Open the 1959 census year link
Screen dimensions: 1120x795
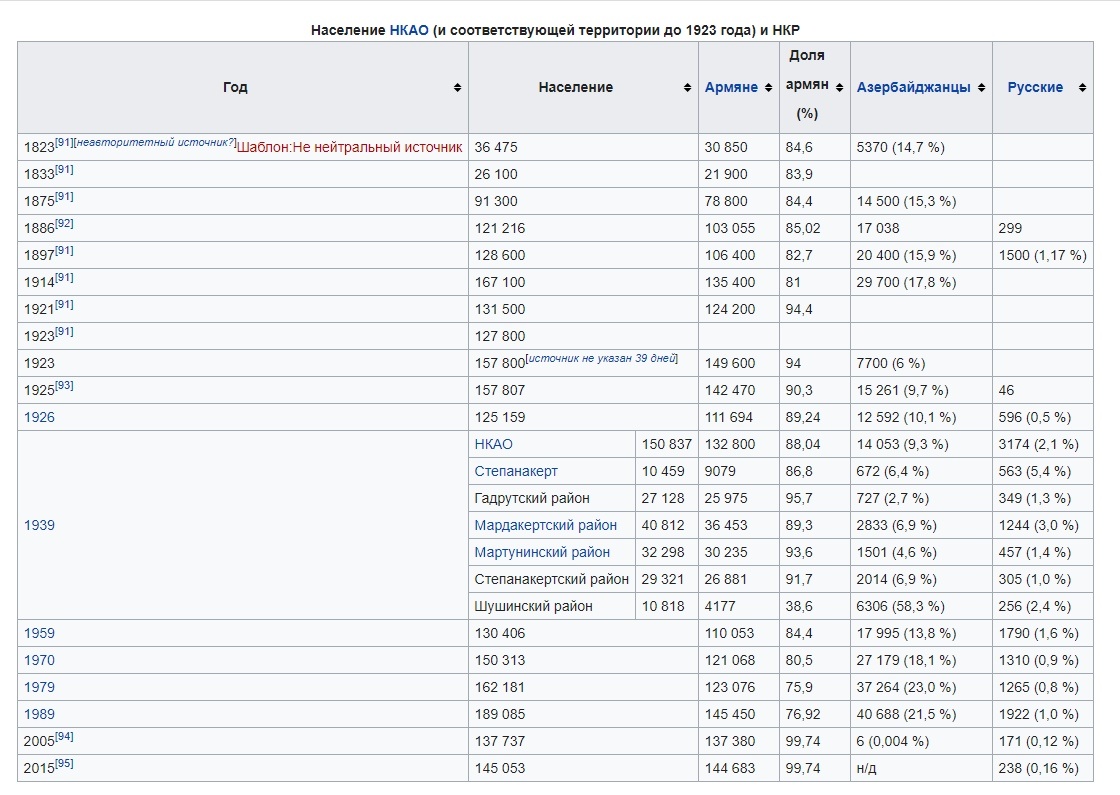tap(39, 633)
